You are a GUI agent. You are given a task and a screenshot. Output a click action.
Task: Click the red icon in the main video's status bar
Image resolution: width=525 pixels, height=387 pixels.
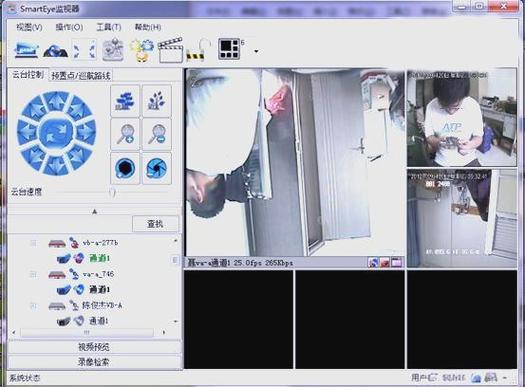click(385, 262)
